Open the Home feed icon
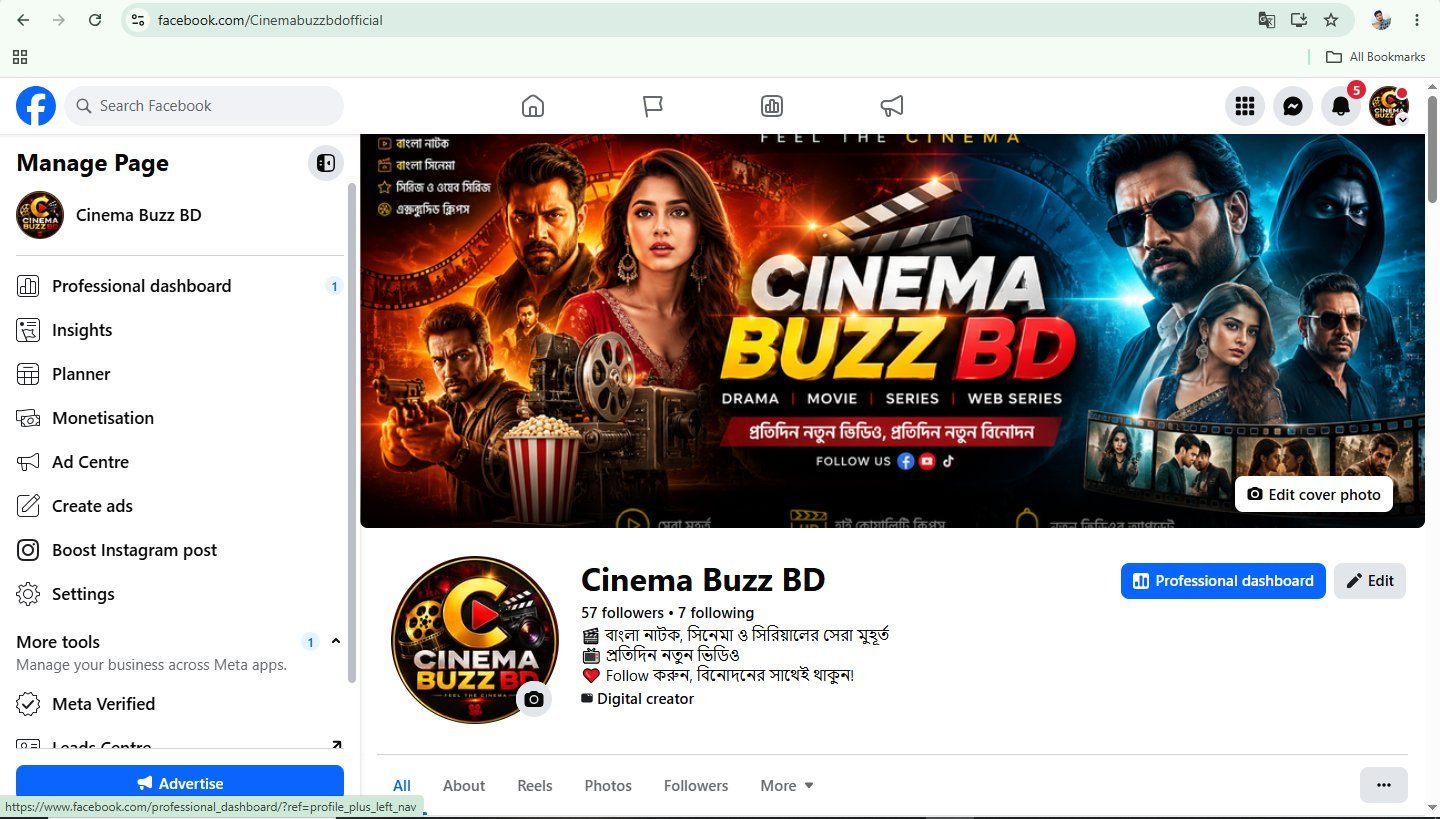This screenshot has height=819, width=1440. click(x=533, y=106)
